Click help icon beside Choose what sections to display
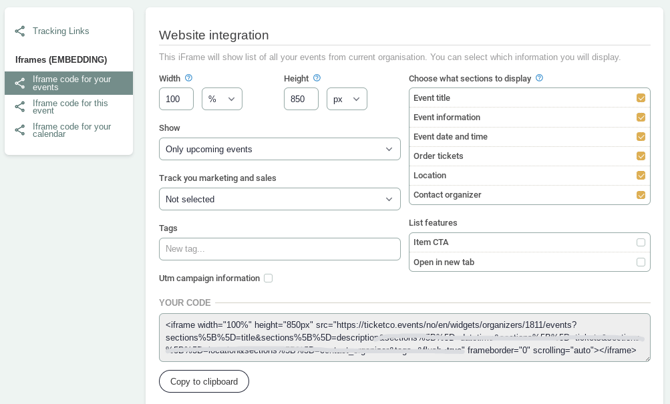Screen dimensions: 670x404 (539, 78)
